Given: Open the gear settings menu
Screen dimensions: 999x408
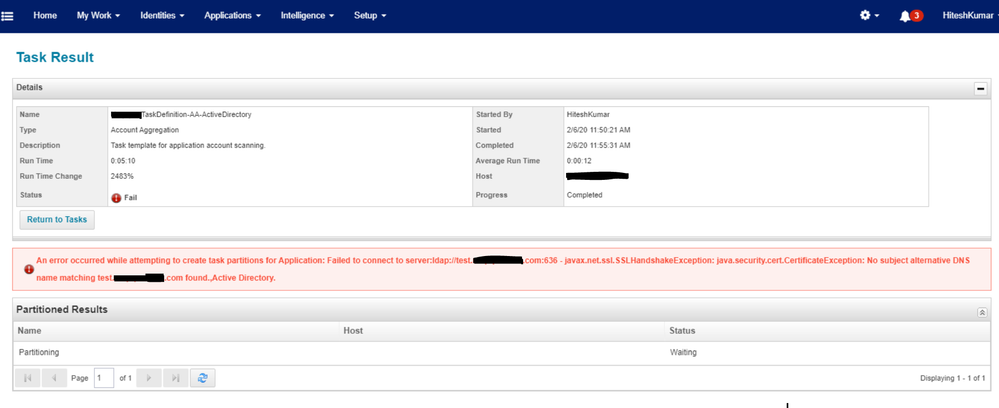Looking at the screenshot, I should coord(869,16).
